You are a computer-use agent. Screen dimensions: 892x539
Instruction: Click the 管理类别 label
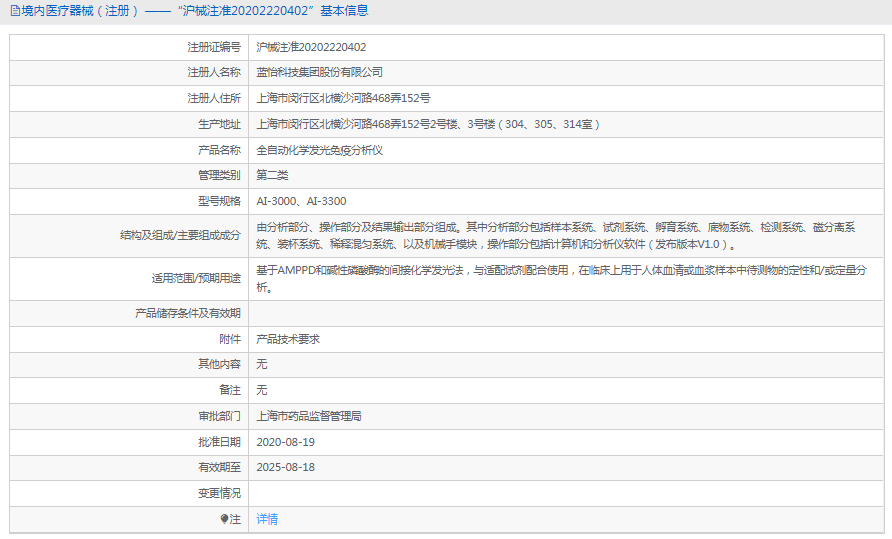point(219,175)
